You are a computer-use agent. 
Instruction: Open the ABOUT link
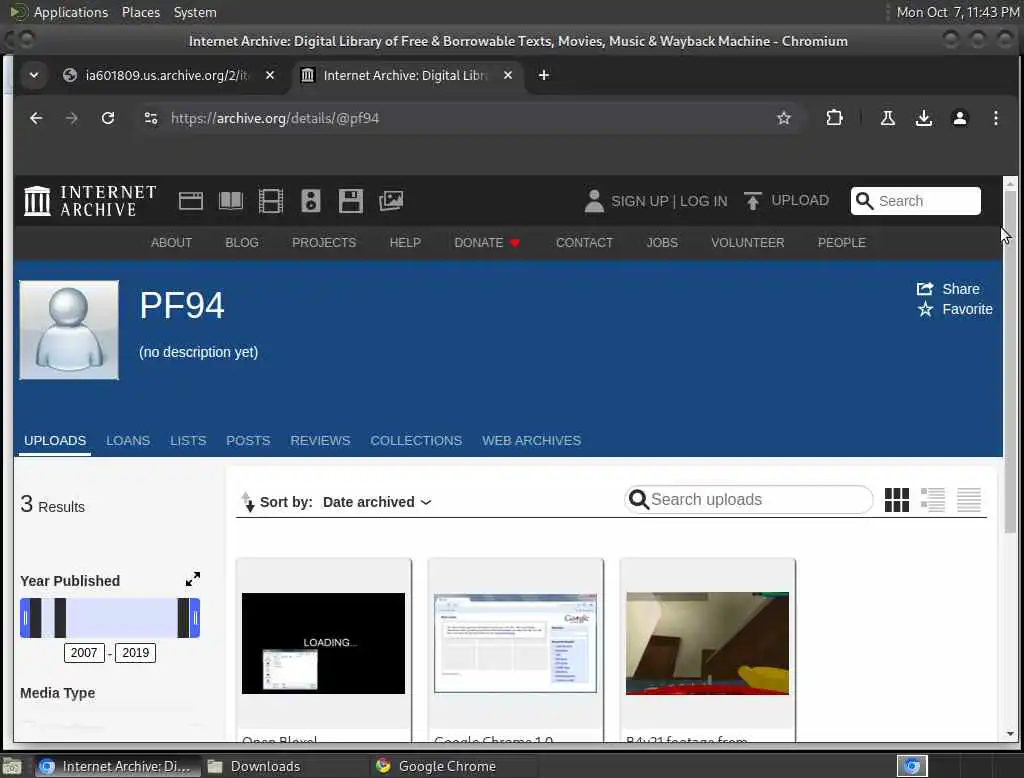pos(171,242)
